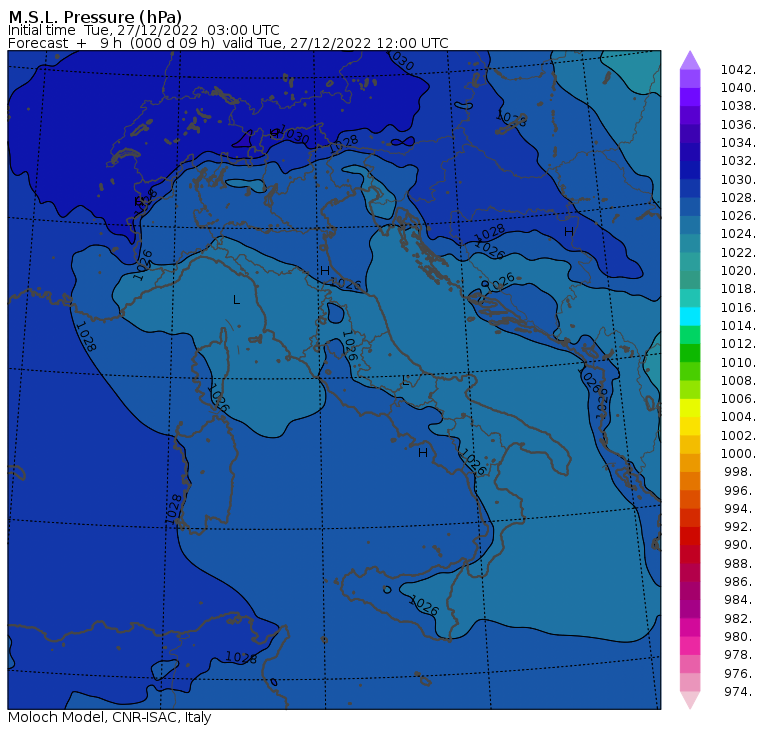
Task: Click the 1030 contour label at top edge
Action: coord(402,61)
